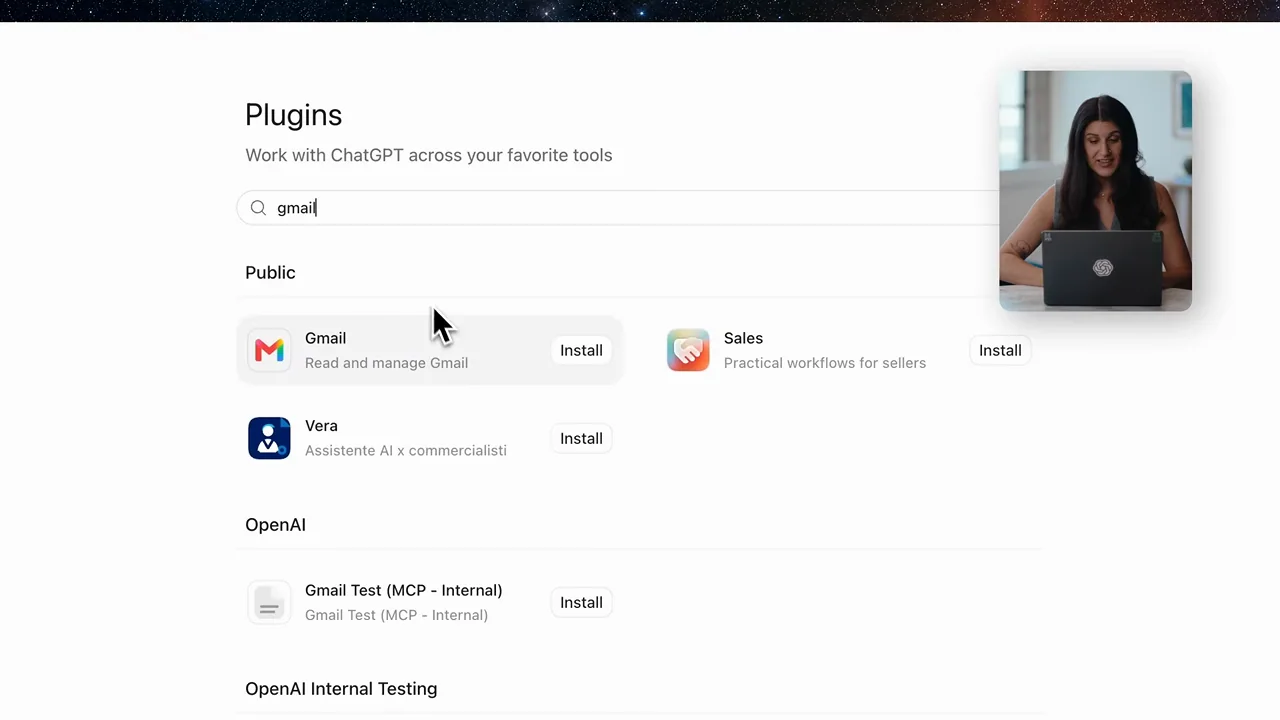Click the Plugins page heading
1280x720 pixels.
tap(293, 115)
